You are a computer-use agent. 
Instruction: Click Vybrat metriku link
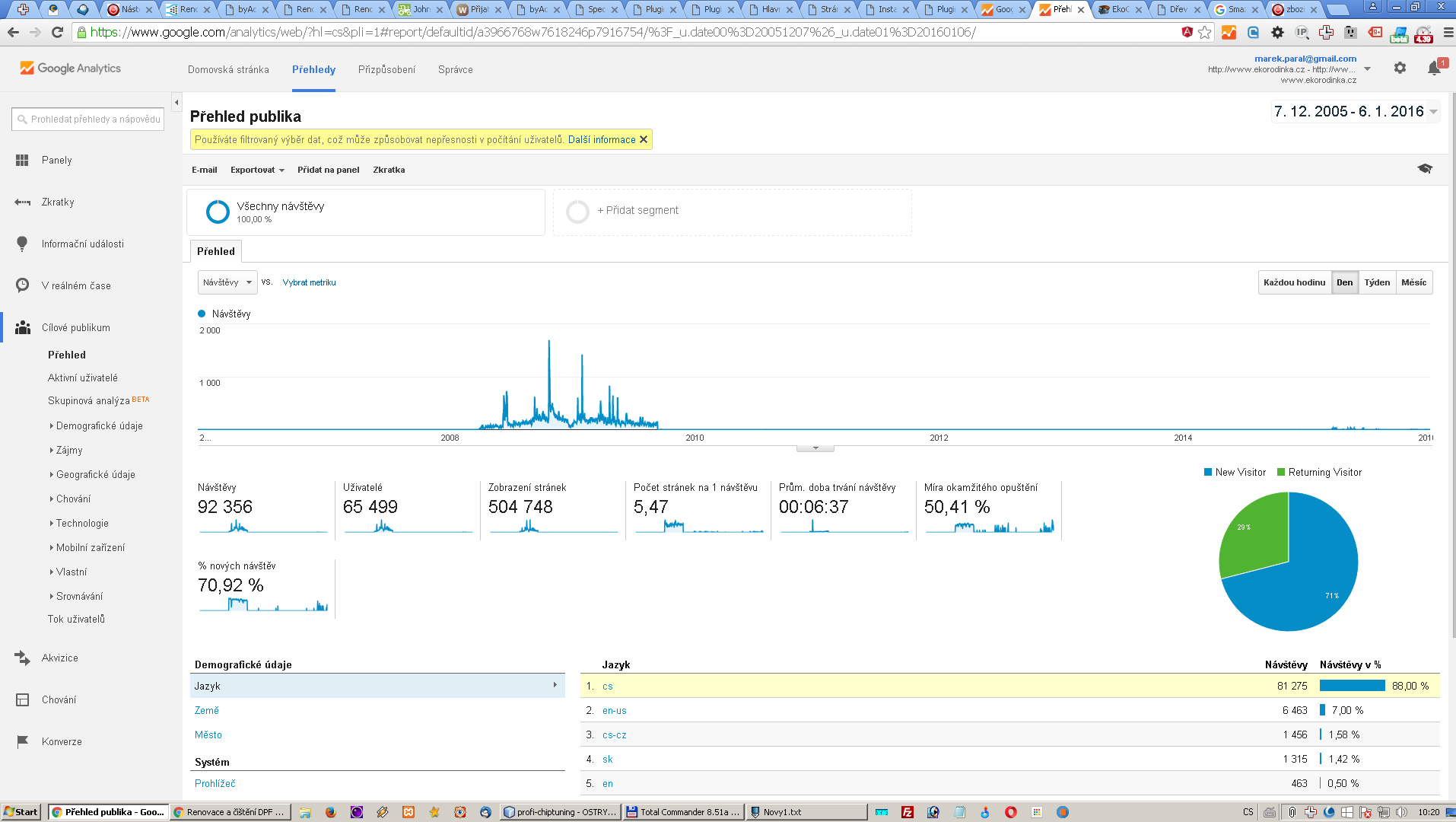310,282
